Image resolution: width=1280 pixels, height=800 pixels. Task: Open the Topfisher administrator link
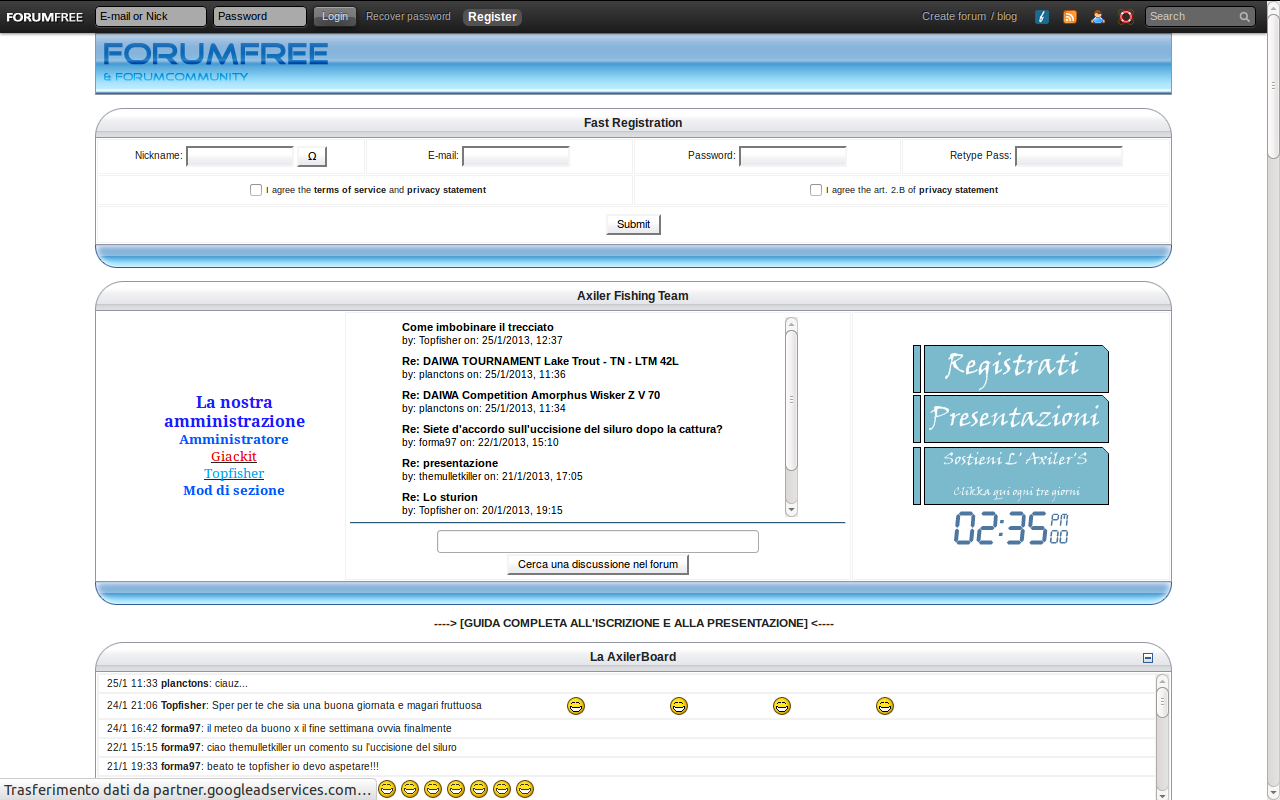(x=234, y=473)
